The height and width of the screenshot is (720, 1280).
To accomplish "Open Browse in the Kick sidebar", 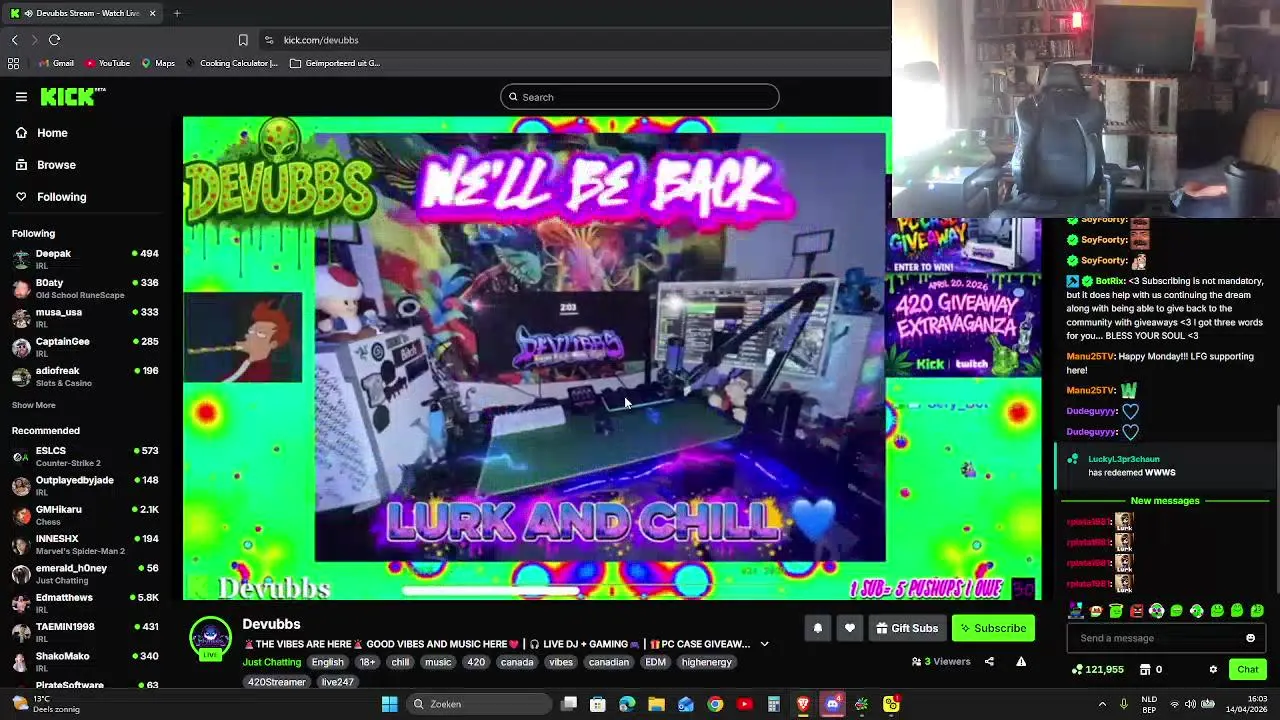I will coord(46,165).
